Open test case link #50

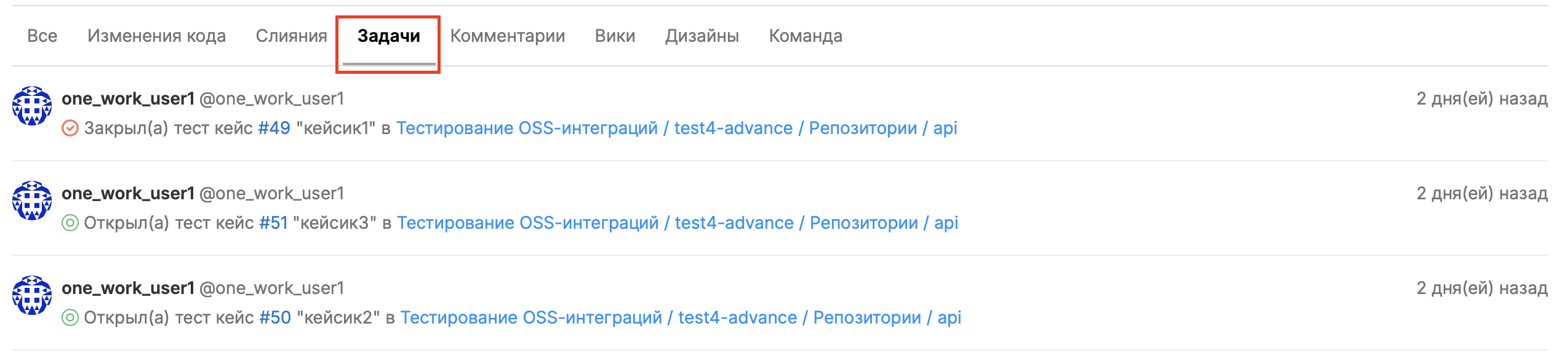(x=274, y=318)
